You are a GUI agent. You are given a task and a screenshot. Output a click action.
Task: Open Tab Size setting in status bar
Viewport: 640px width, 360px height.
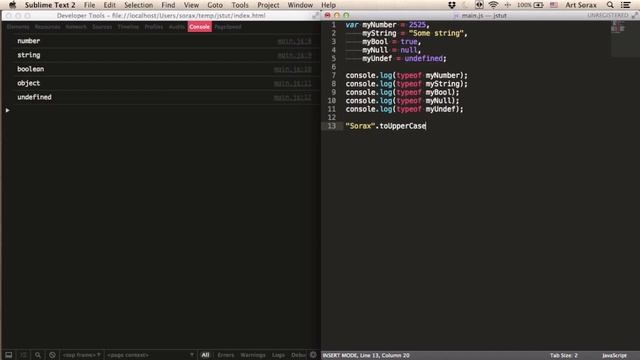click(563, 356)
